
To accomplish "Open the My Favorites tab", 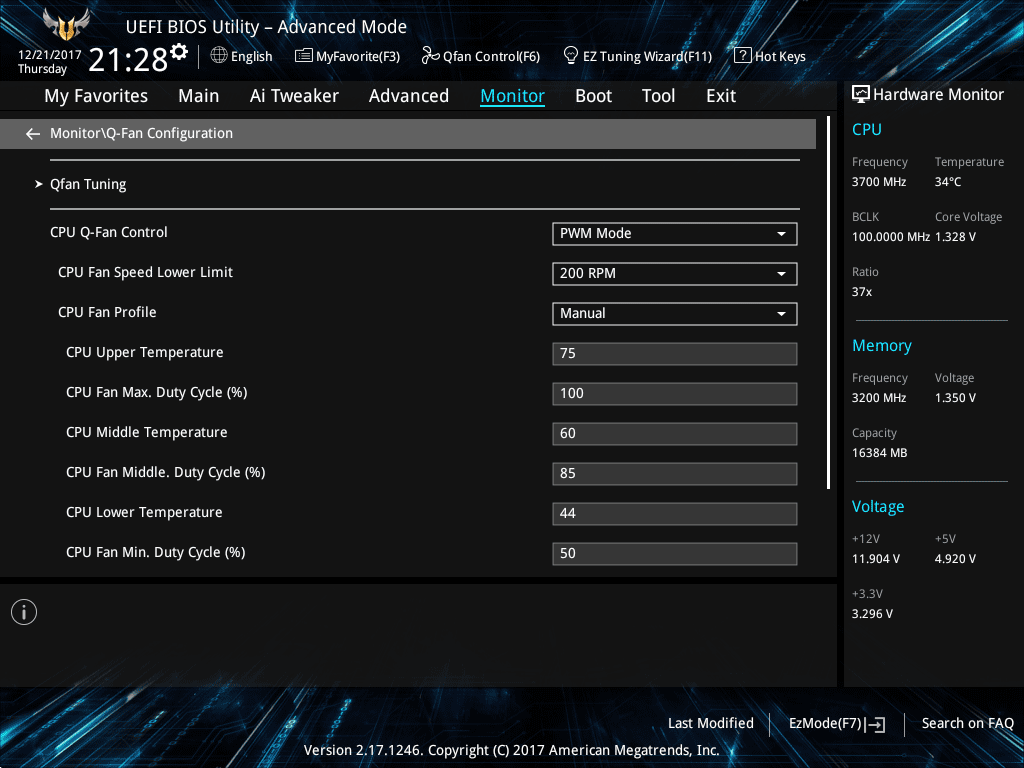I will [96, 96].
